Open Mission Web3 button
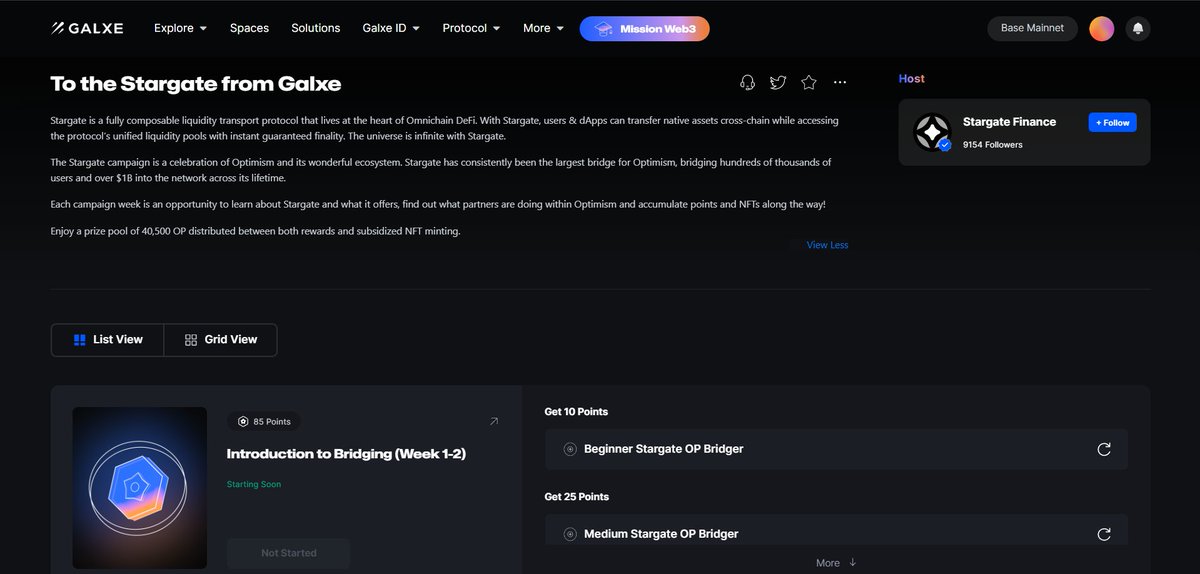Viewport: 1200px width, 574px height. pos(644,29)
